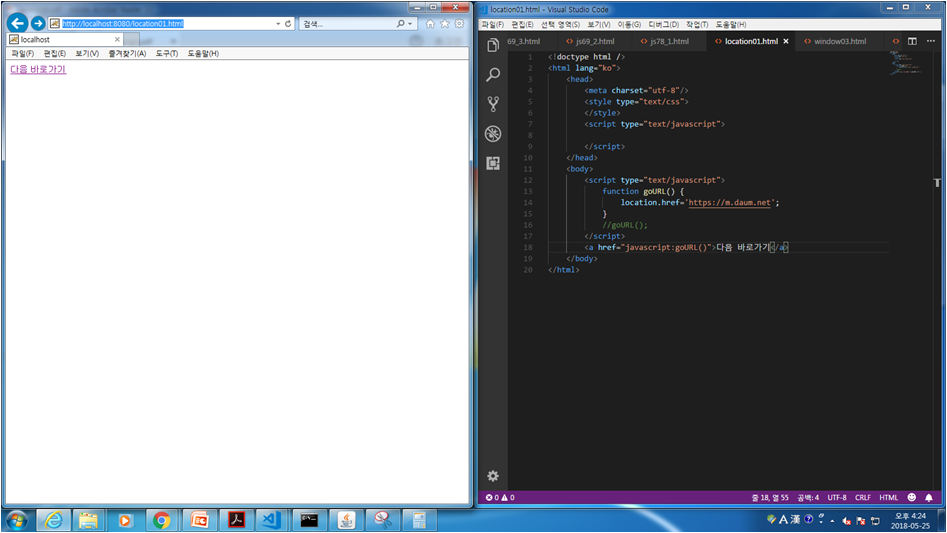Select language mode HTML in status bar
The image size is (947, 533).
point(888,497)
